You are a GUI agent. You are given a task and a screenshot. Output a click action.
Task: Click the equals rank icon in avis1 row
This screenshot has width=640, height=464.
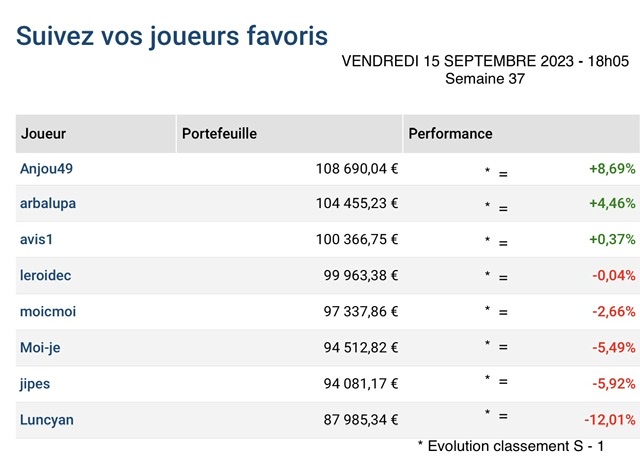click(503, 243)
